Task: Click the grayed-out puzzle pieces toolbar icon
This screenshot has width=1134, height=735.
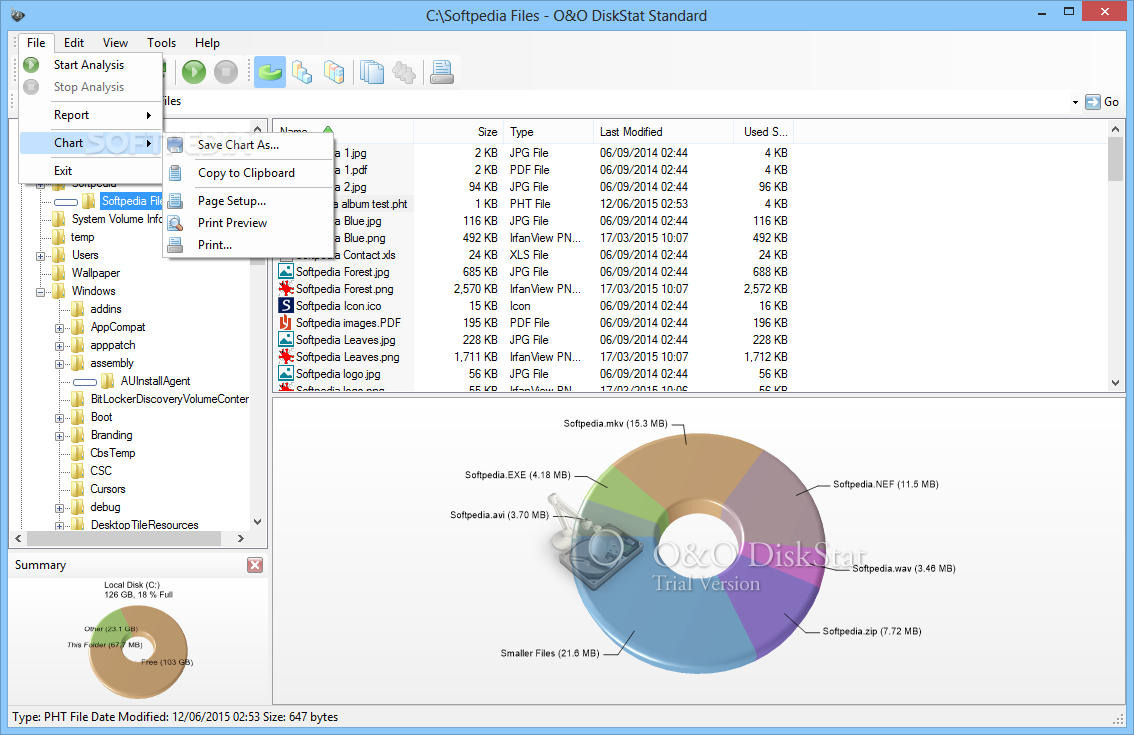Action: 404,72
